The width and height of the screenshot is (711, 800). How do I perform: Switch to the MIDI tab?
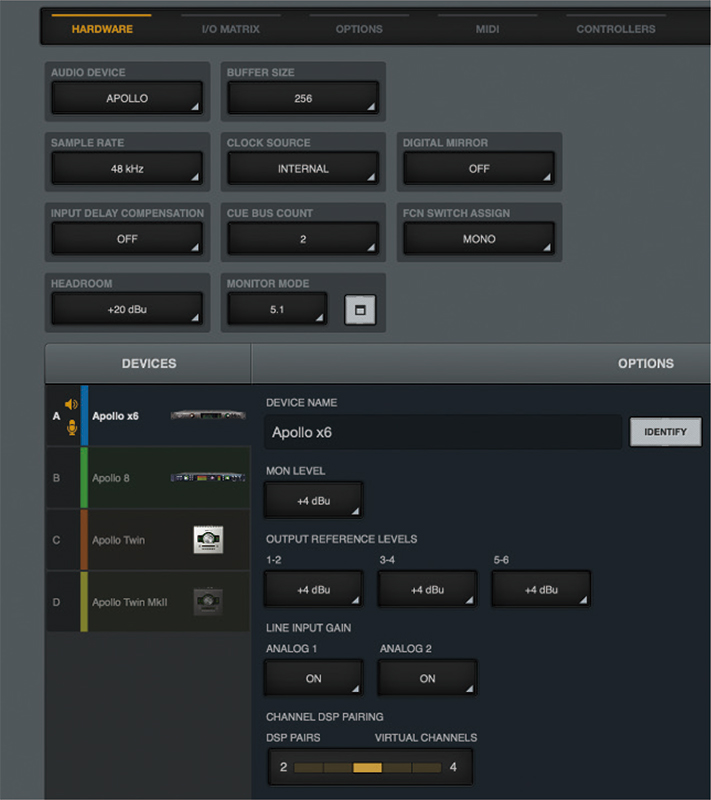pos(488,29)
